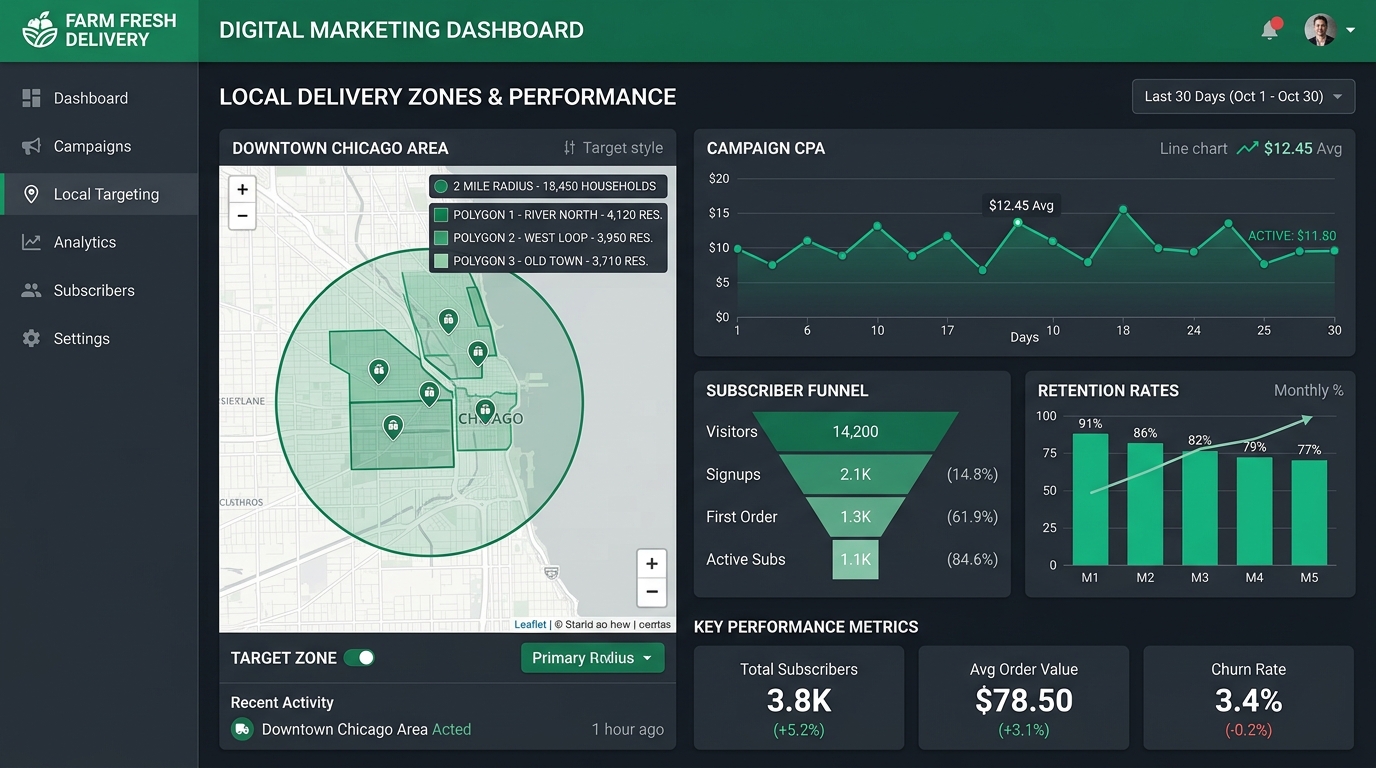Click the Avg Order Value $78.50 card
Image resolution: width=1376 pixels, height=768 pixels.
pyautogui.click(x=1023, y=697)
